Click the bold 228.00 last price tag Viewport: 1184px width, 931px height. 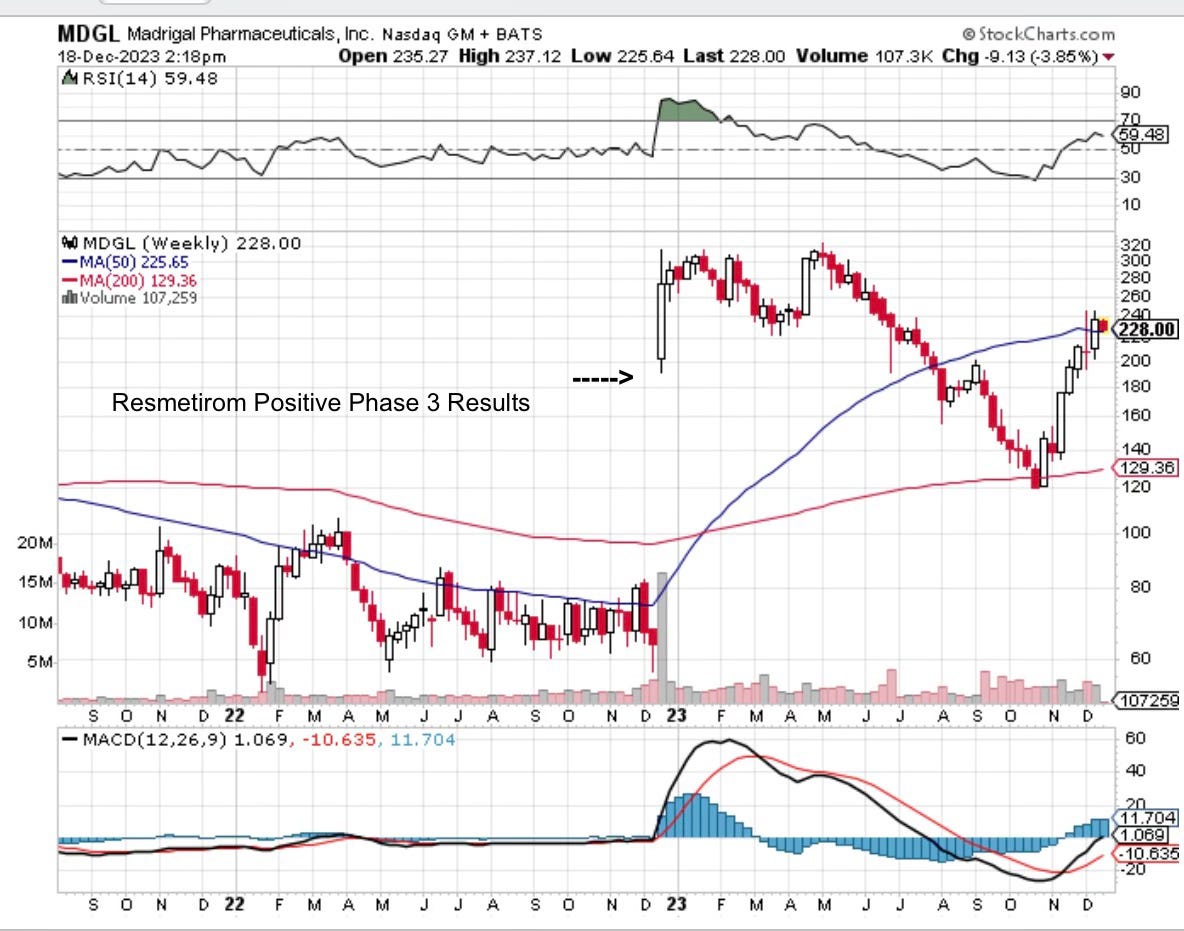1145,329
